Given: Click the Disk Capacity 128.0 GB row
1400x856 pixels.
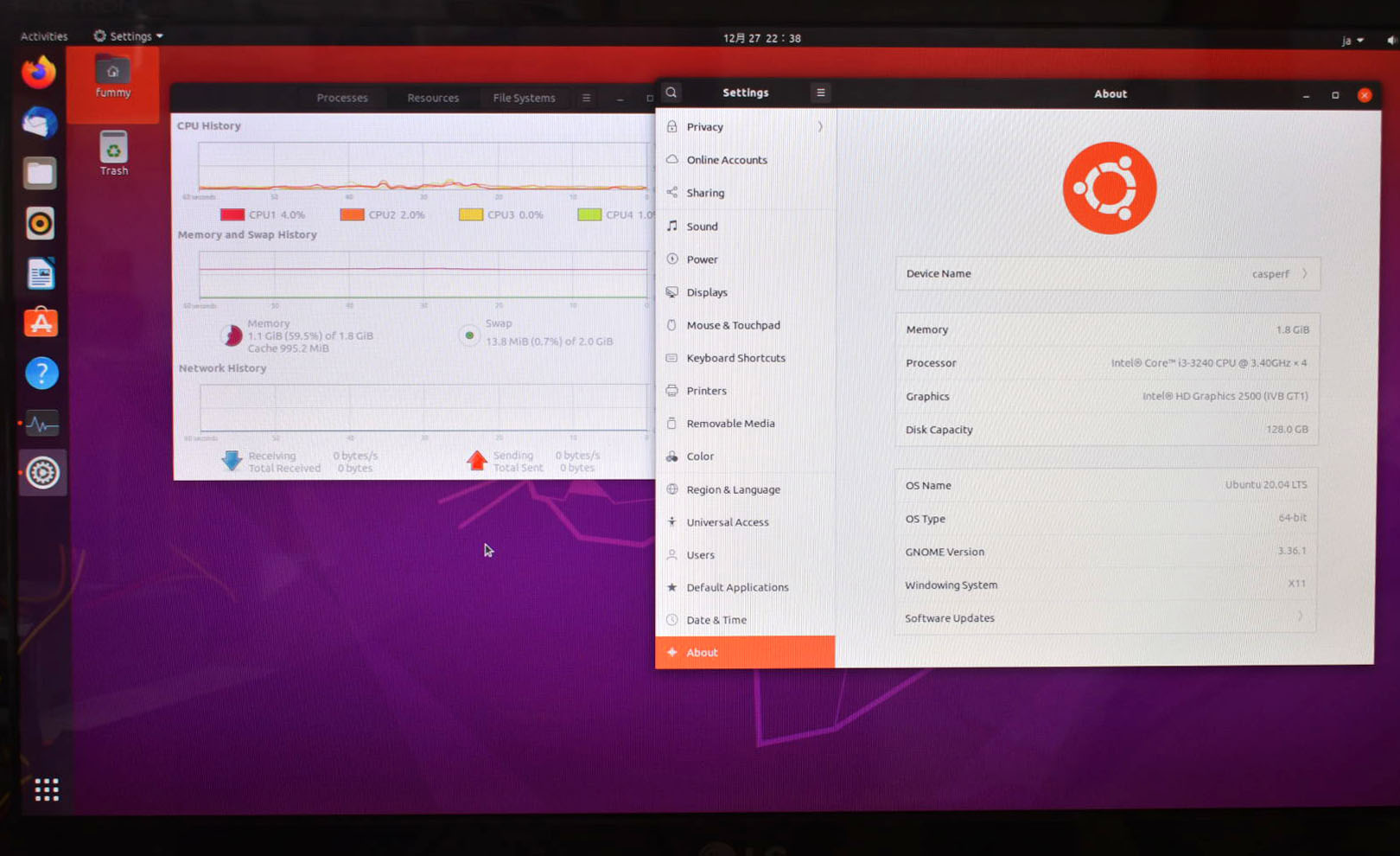Looking at the screenshot, I should coord(1107,430).
